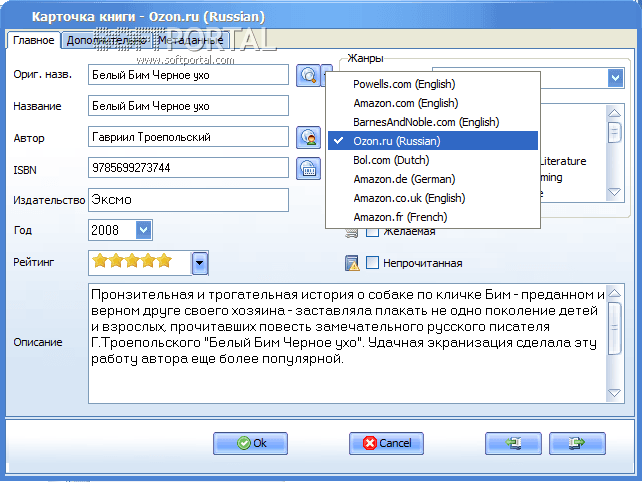Click the ISBN lookup icon beside ISBN field

coord(308,169)
